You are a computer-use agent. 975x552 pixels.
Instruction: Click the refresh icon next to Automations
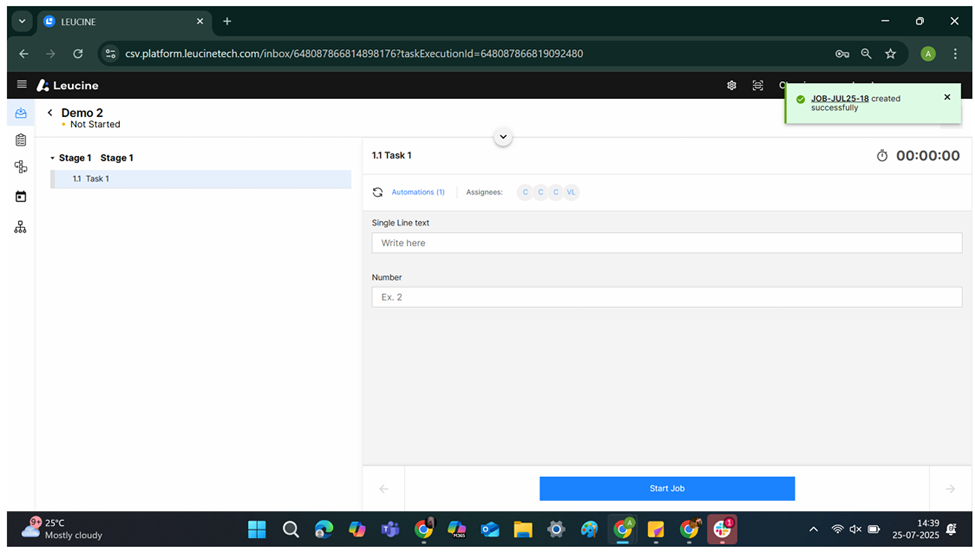coord(378,192)
